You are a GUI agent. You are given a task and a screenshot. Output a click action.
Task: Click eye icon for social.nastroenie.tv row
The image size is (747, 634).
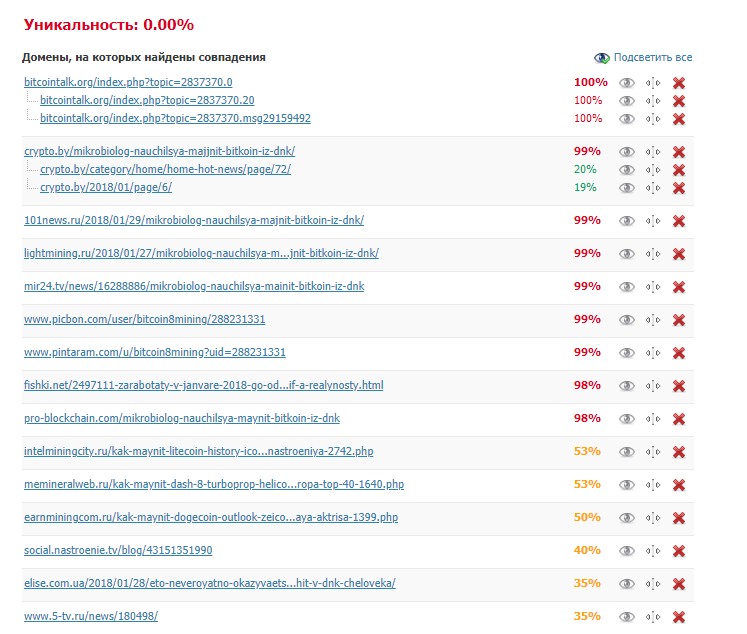(626, 551)
